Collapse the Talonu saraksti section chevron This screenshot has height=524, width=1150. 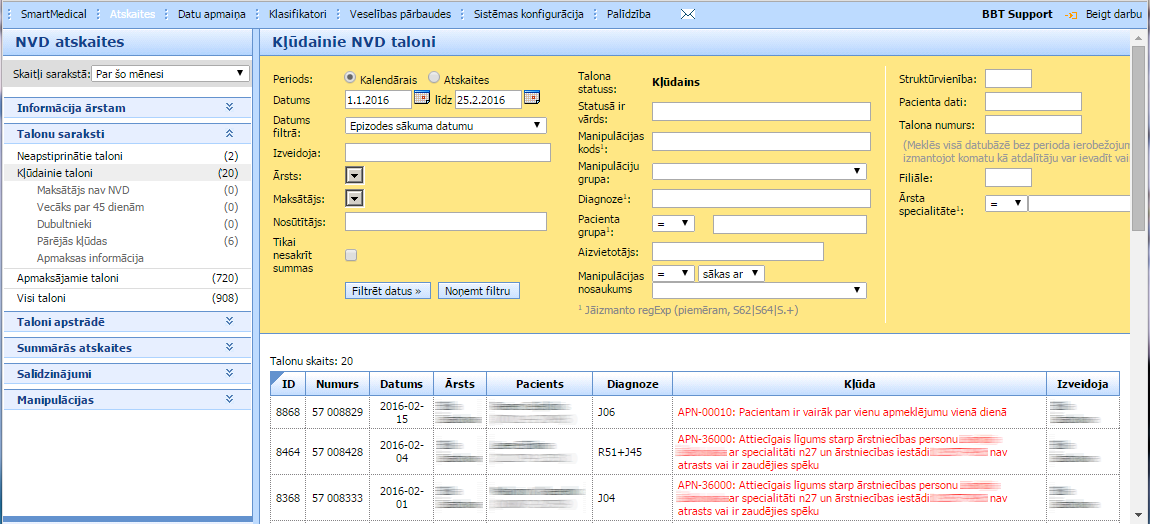[x=229, y=133]
